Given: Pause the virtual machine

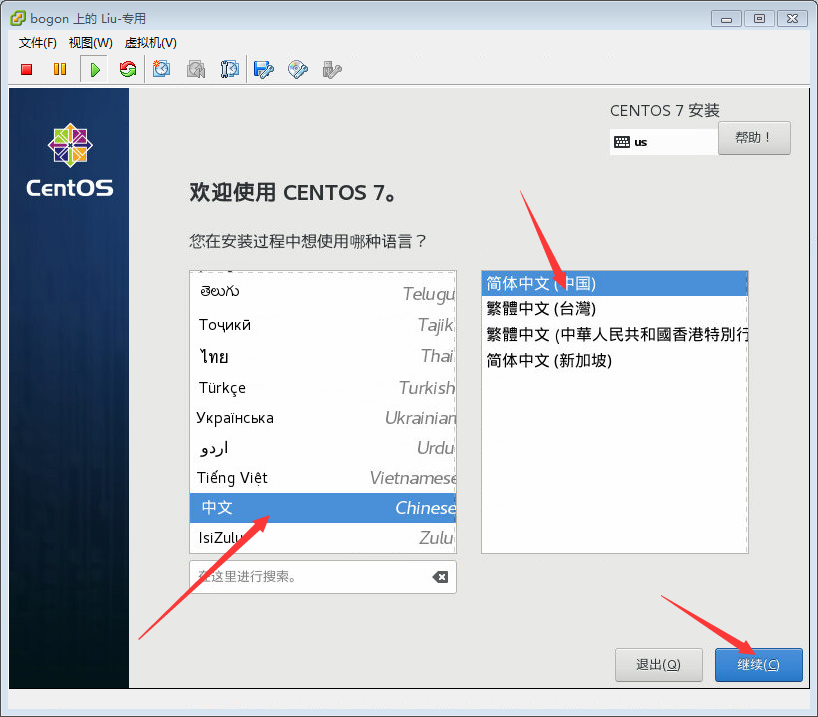Looking at the screenshot, I should [60, 69].
